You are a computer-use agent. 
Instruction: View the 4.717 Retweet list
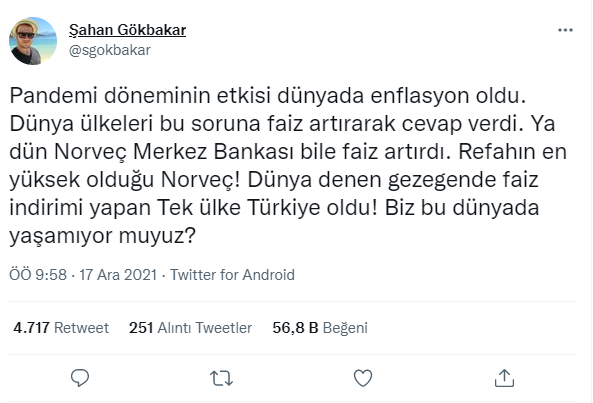tap(61, 327)
